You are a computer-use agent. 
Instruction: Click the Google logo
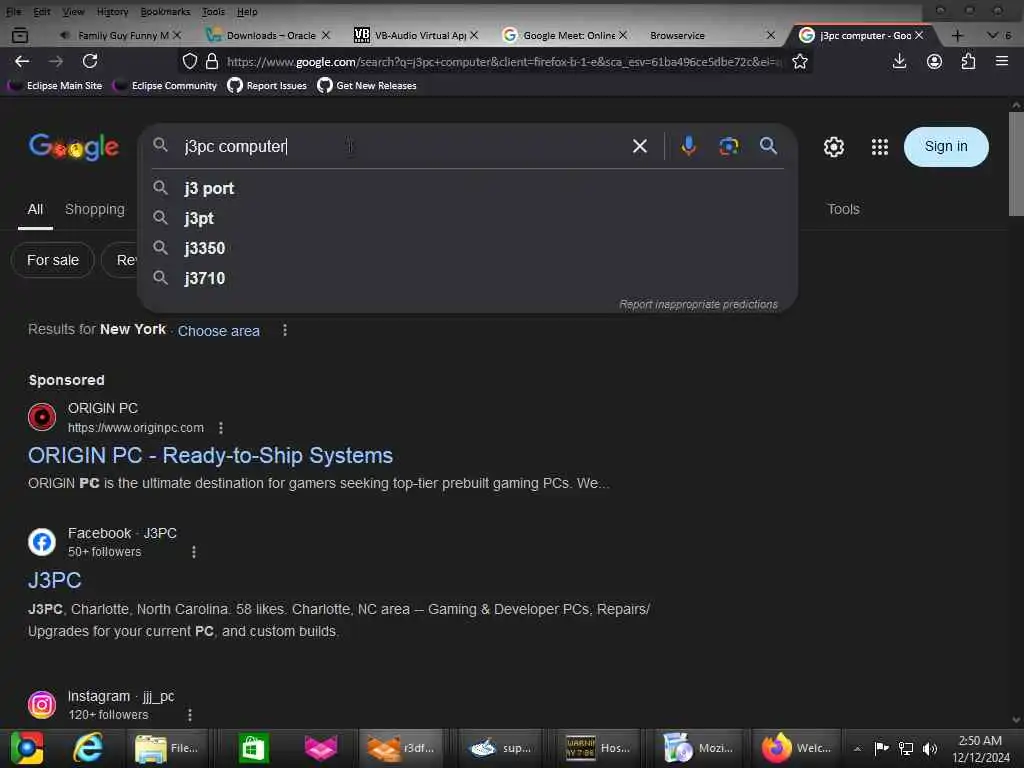(x=74, y=146)
